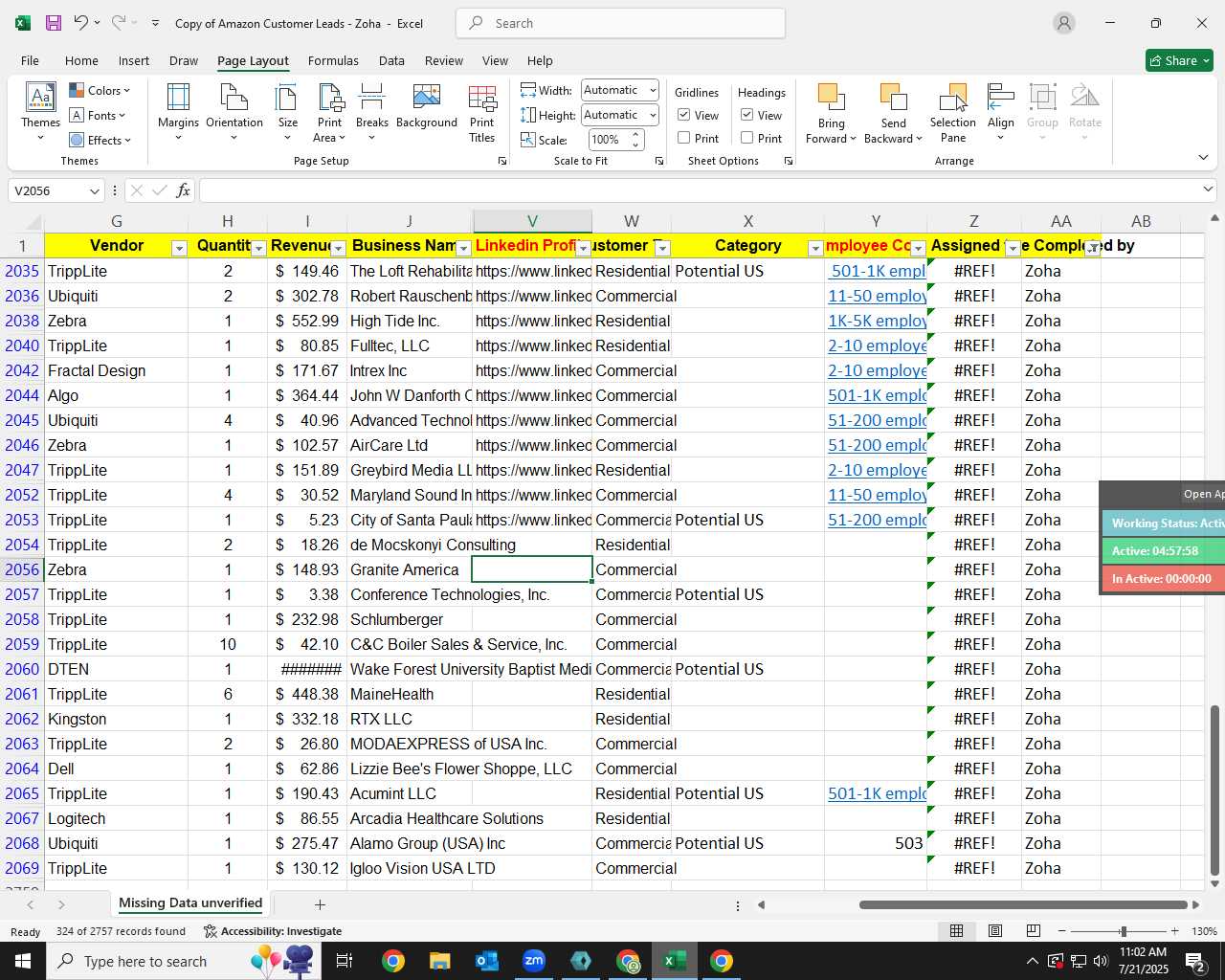Open the paper Size menu
Image resolution: width=1225 pixels, height=980 pixels.
[x=287, y=113]
